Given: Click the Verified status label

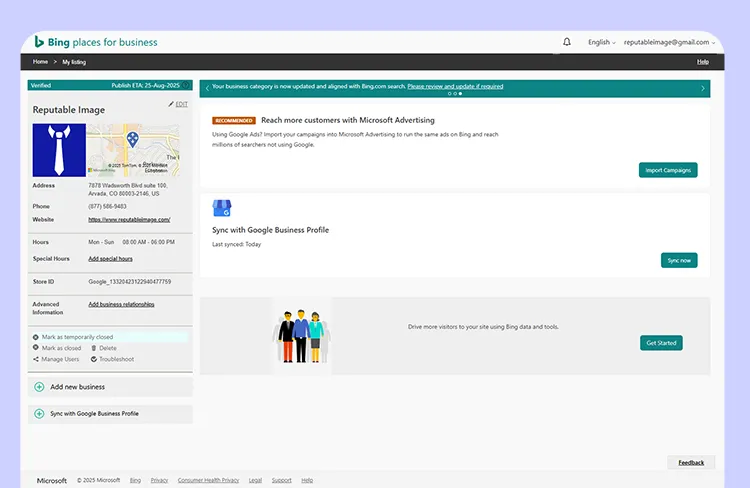Looking at the screenshot, I should coord(41,85).
